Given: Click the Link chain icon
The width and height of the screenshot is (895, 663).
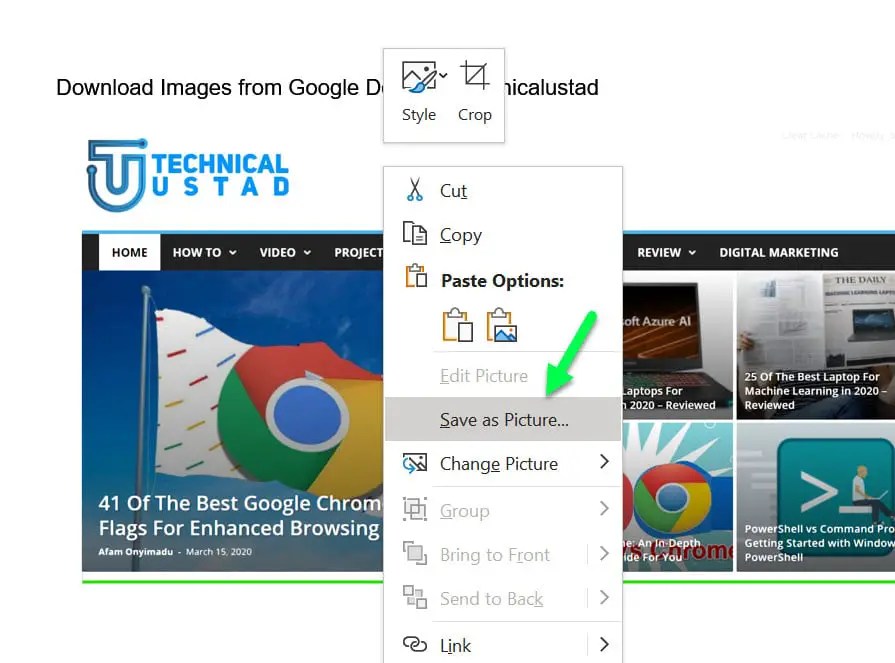Looking at the screenshot, I should 415,644.
